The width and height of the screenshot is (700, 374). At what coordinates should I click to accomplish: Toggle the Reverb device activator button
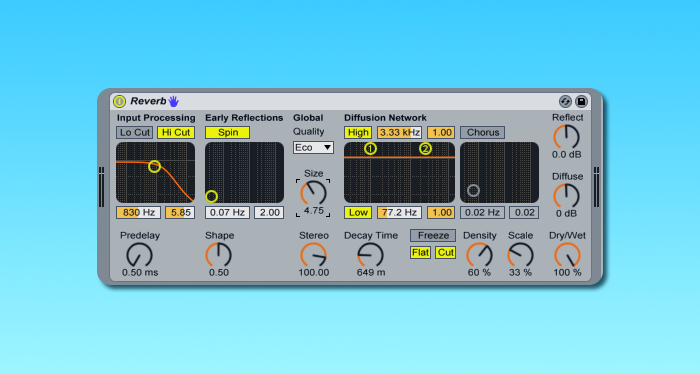click(119, 101)
